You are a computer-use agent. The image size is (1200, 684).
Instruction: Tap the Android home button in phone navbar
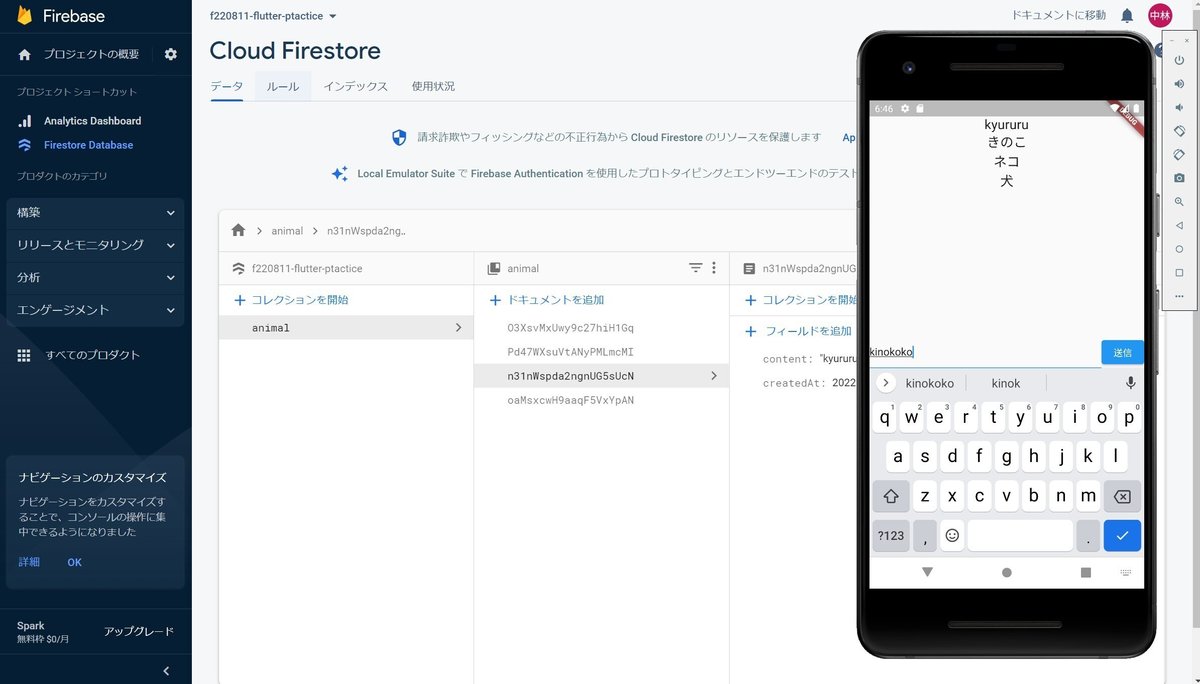coord(1006,573)
